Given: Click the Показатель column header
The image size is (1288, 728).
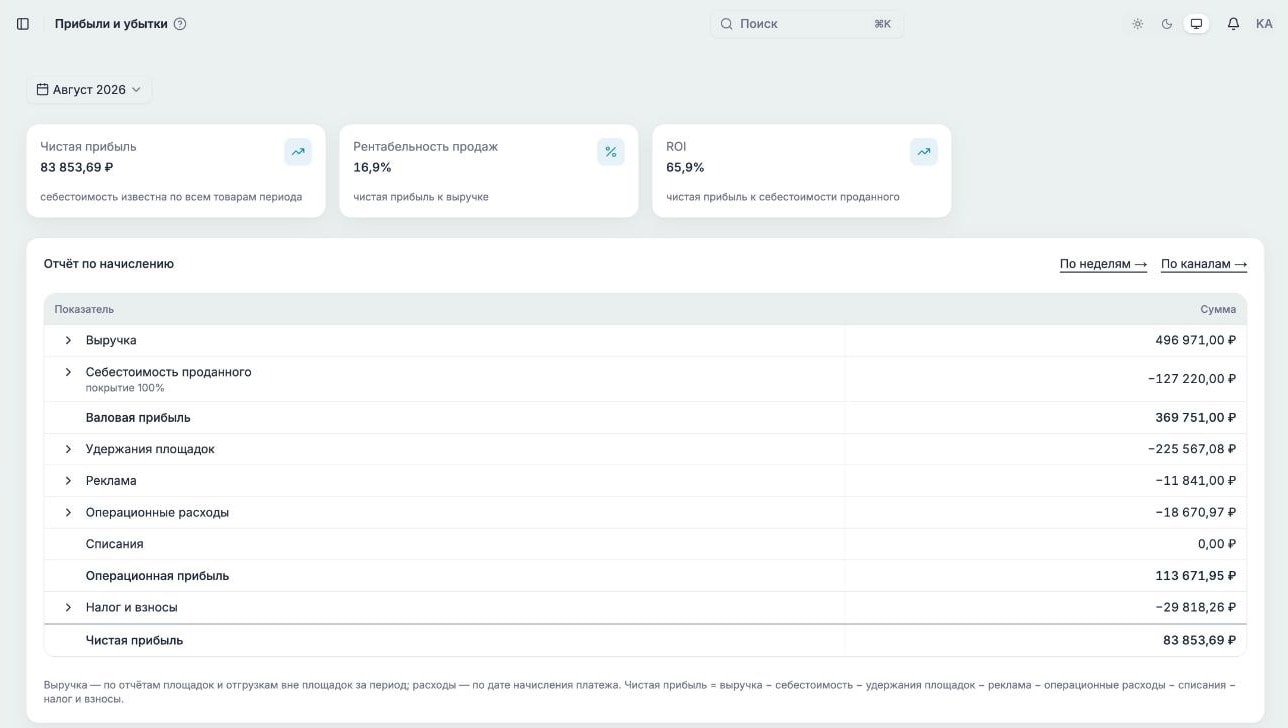Looking at the screenshot, I should (x=84, y=310).
